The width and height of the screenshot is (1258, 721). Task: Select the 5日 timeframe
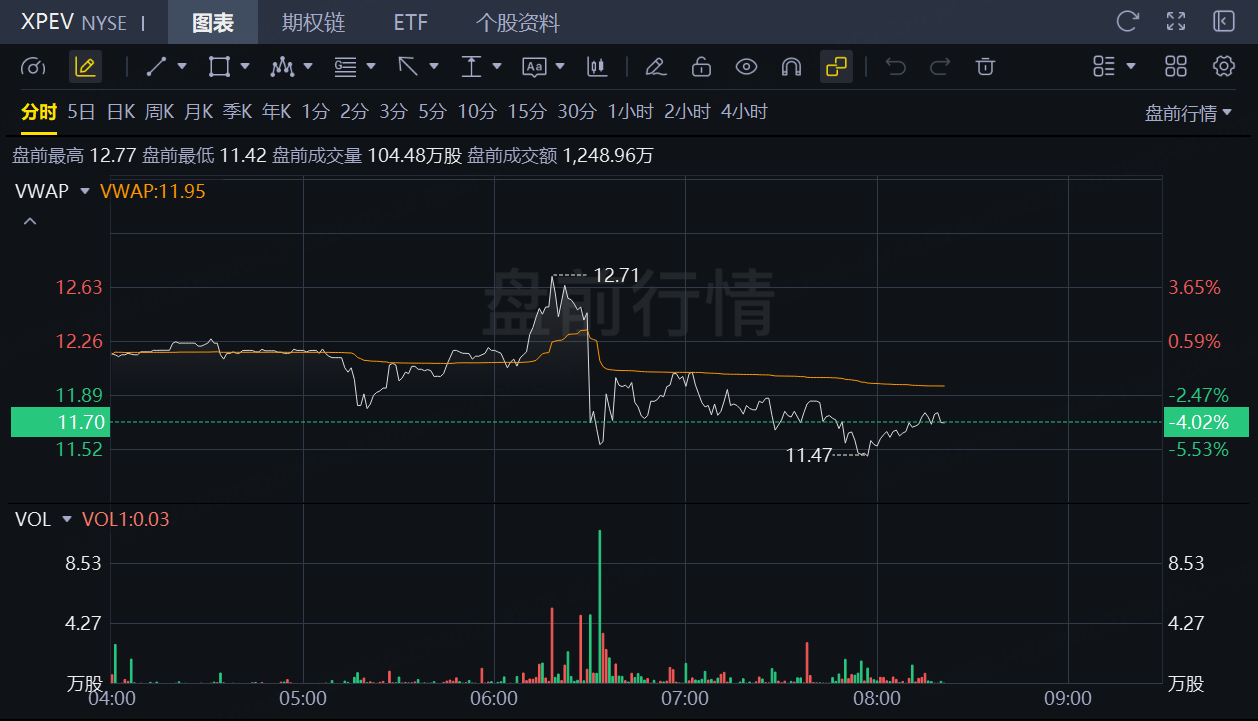point(81,112)
